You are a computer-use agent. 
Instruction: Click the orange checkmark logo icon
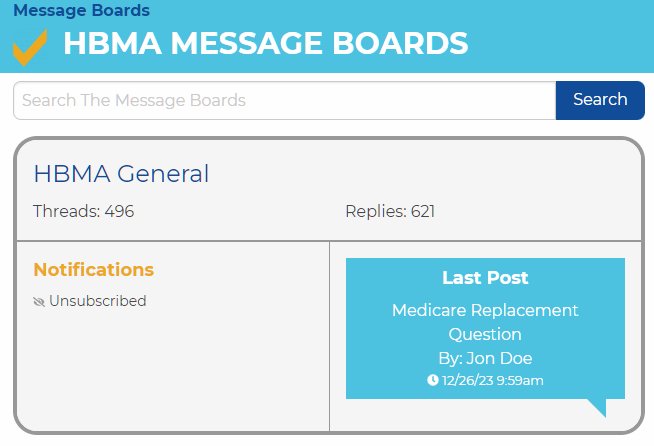pyautogui.click(x=30, y=47)
